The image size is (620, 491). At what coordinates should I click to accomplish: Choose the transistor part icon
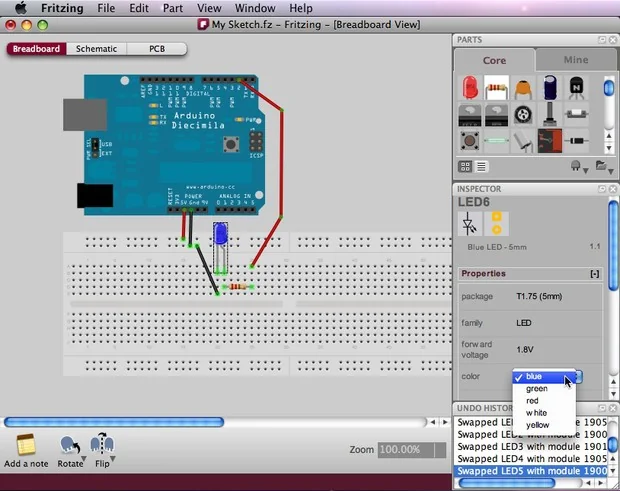[x=577, y=88]
